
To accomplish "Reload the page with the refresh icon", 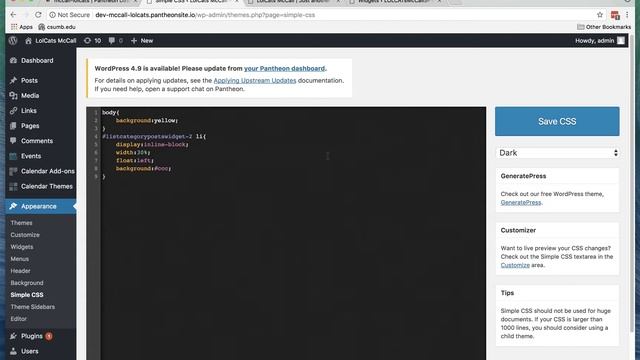I will coord(38,15).
